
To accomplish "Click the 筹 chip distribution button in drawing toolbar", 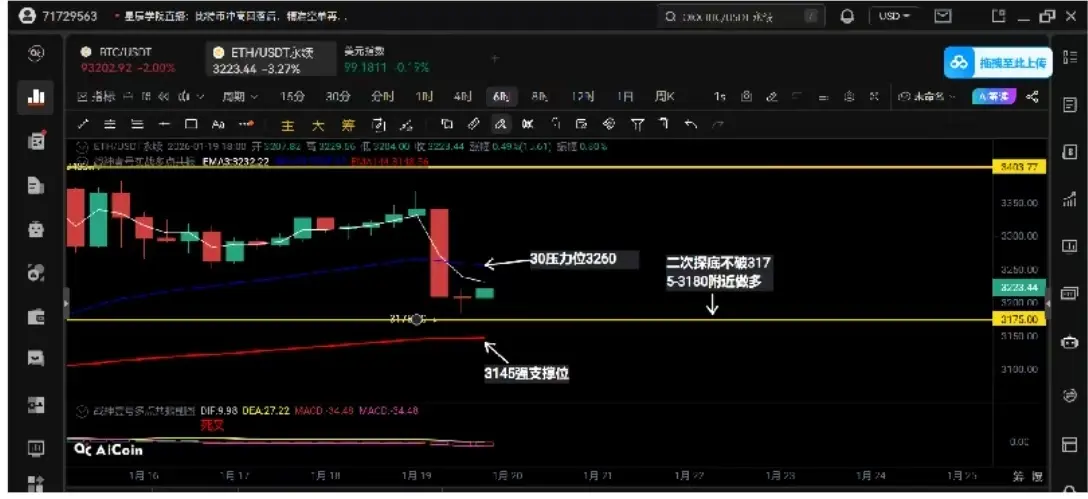I will (348, 126).
